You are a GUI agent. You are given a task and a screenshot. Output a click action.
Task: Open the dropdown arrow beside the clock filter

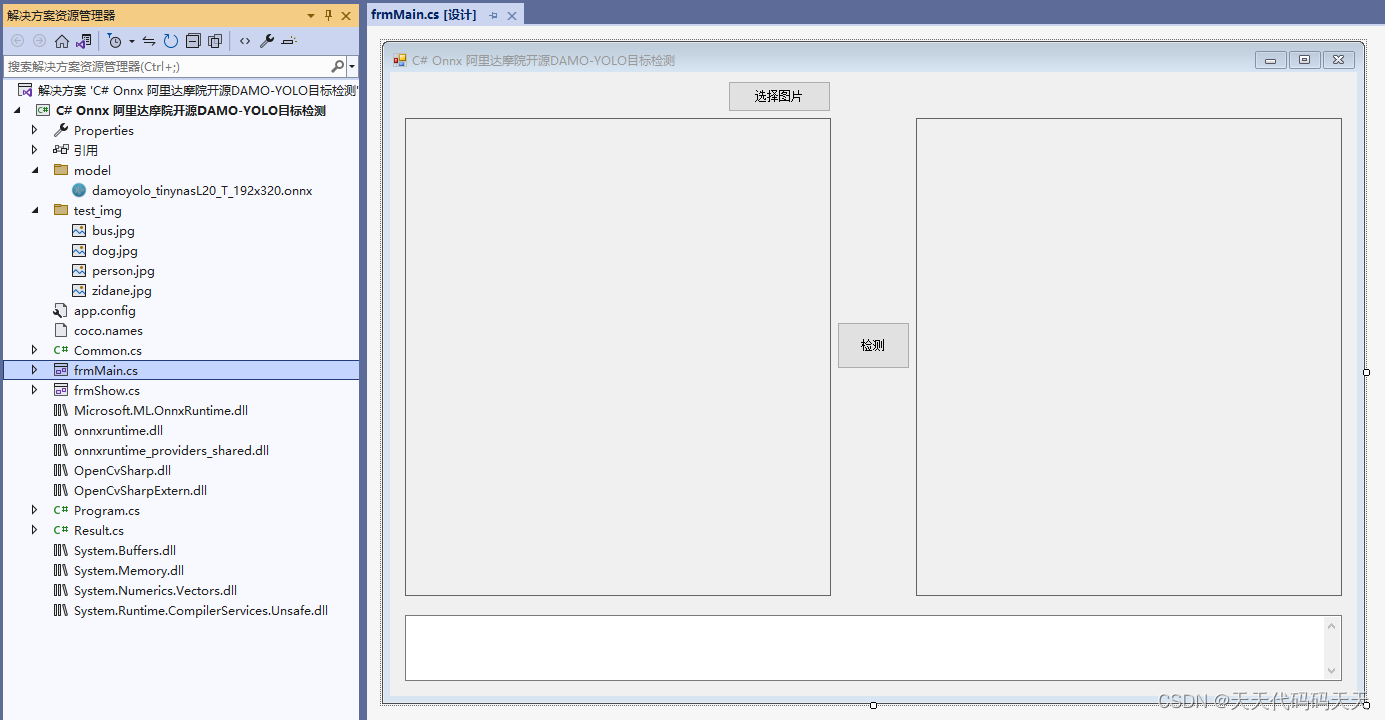(132, 41)
